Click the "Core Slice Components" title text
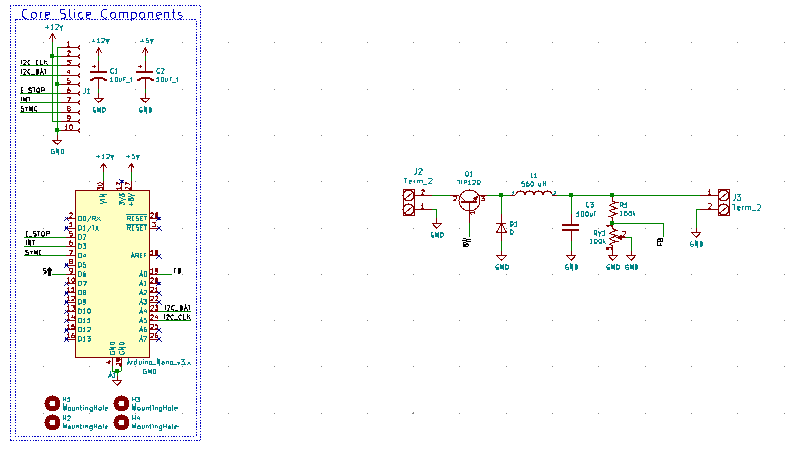Screen dimensions: 785x454 pos(102,14)
